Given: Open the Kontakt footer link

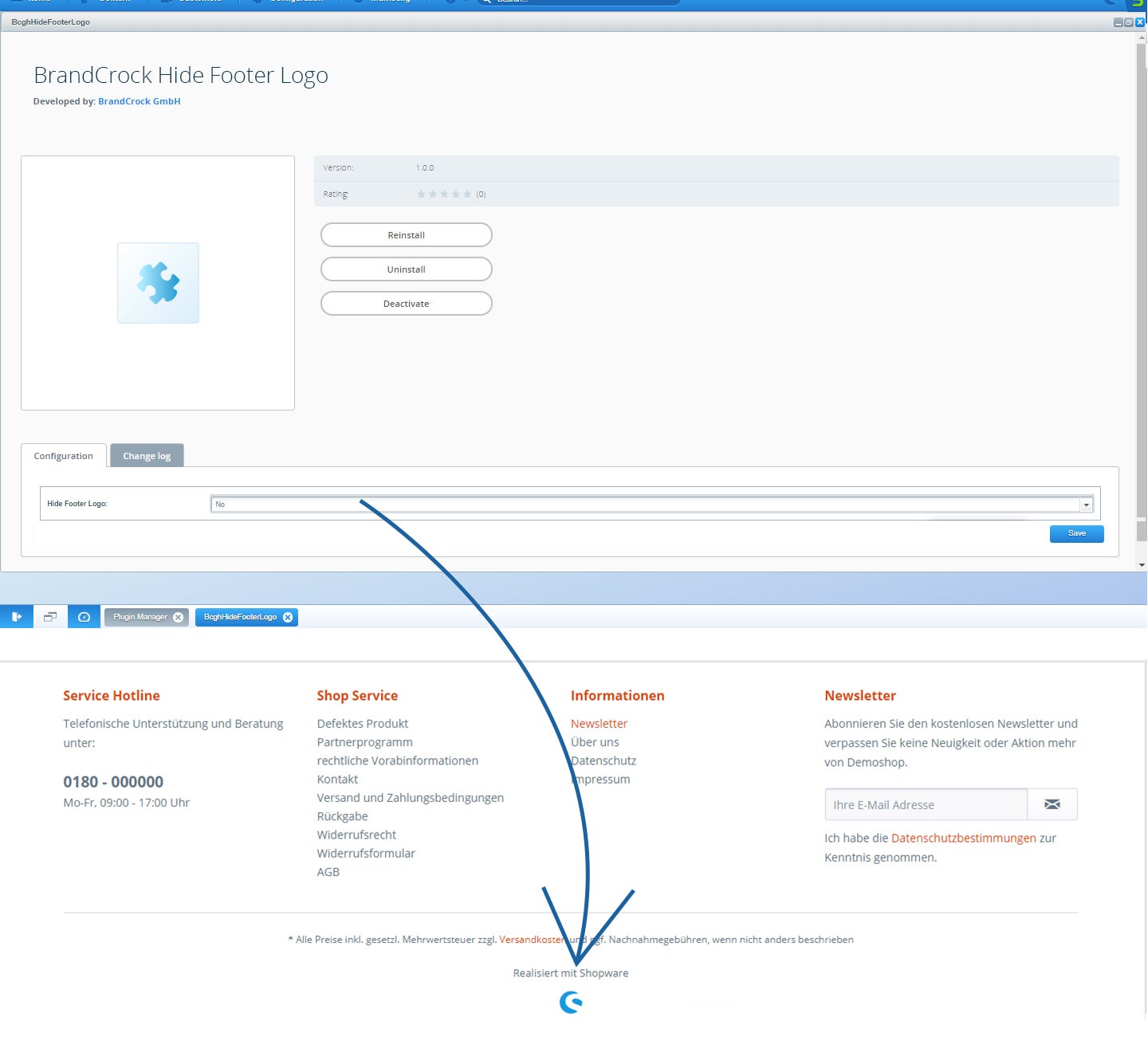Looking at the screenshot, I should coord(338,779).
